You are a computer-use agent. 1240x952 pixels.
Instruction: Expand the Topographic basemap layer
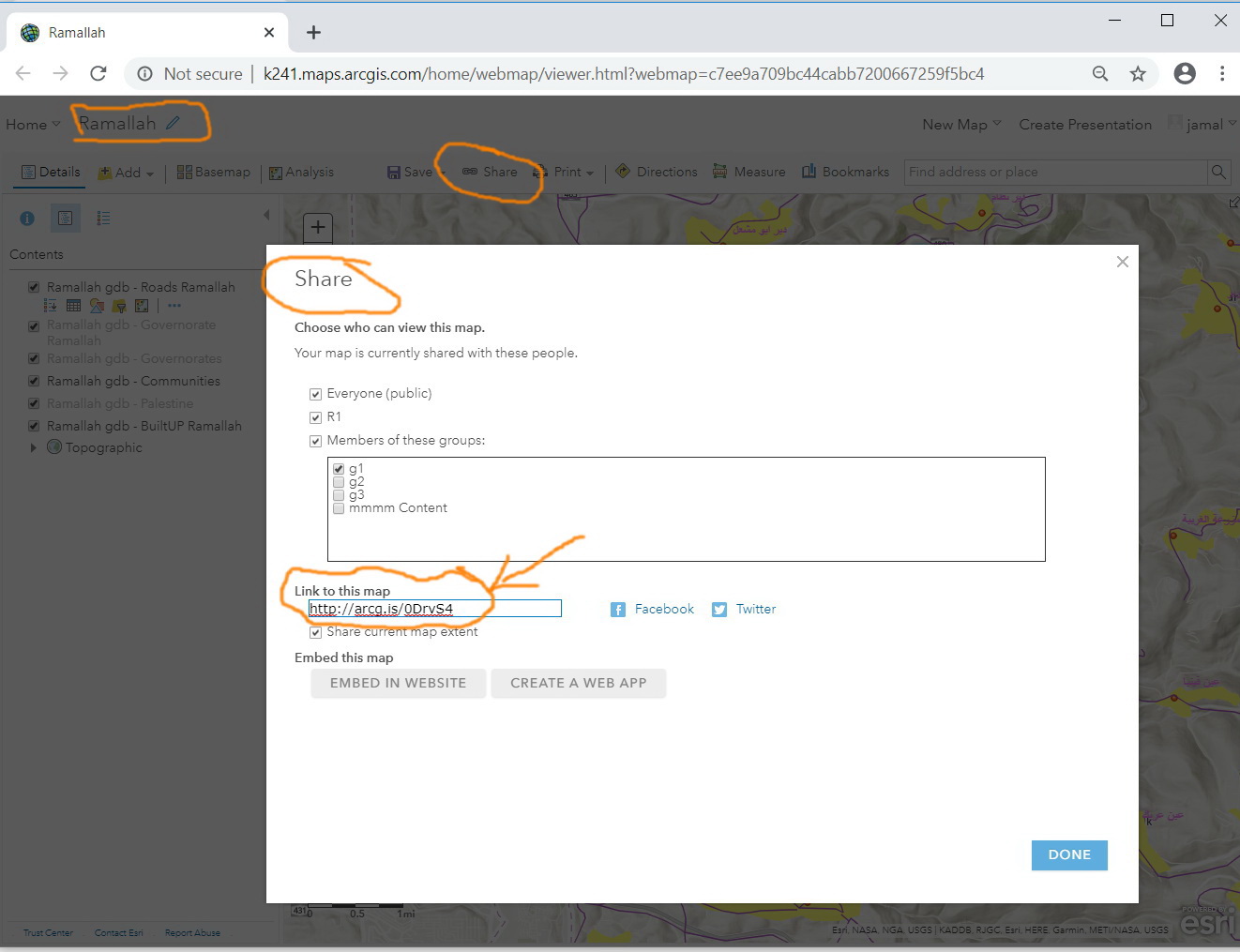coord(33,447)
